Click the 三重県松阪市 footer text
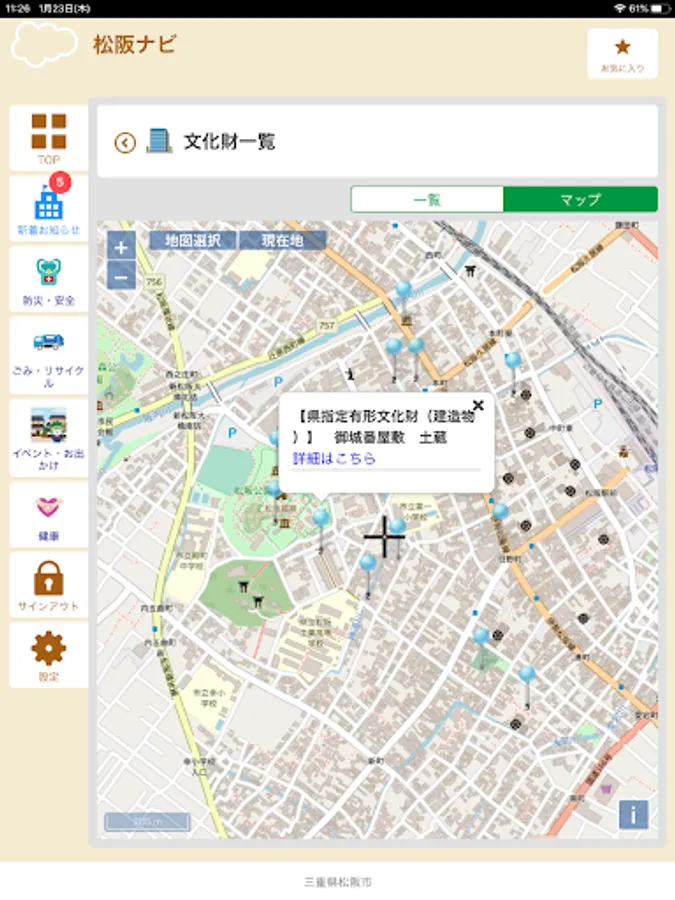The image size is (675, 900). pos(338,882)
